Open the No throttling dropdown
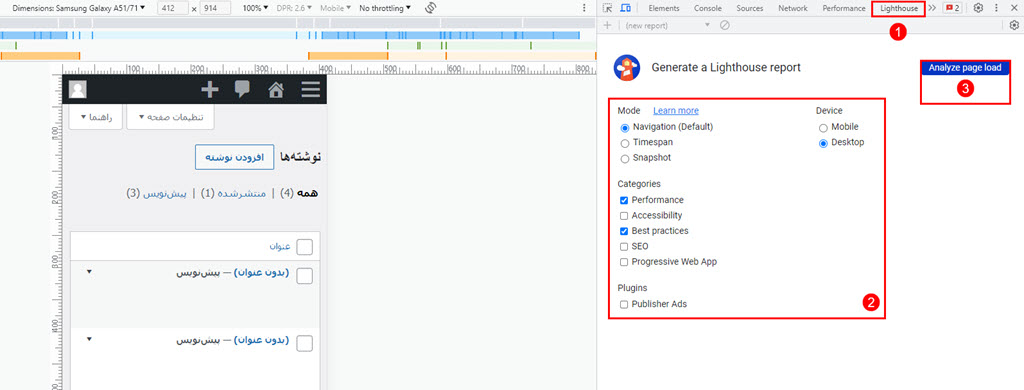This screenshot has height=390, width=1024. (x=385, y=8)
